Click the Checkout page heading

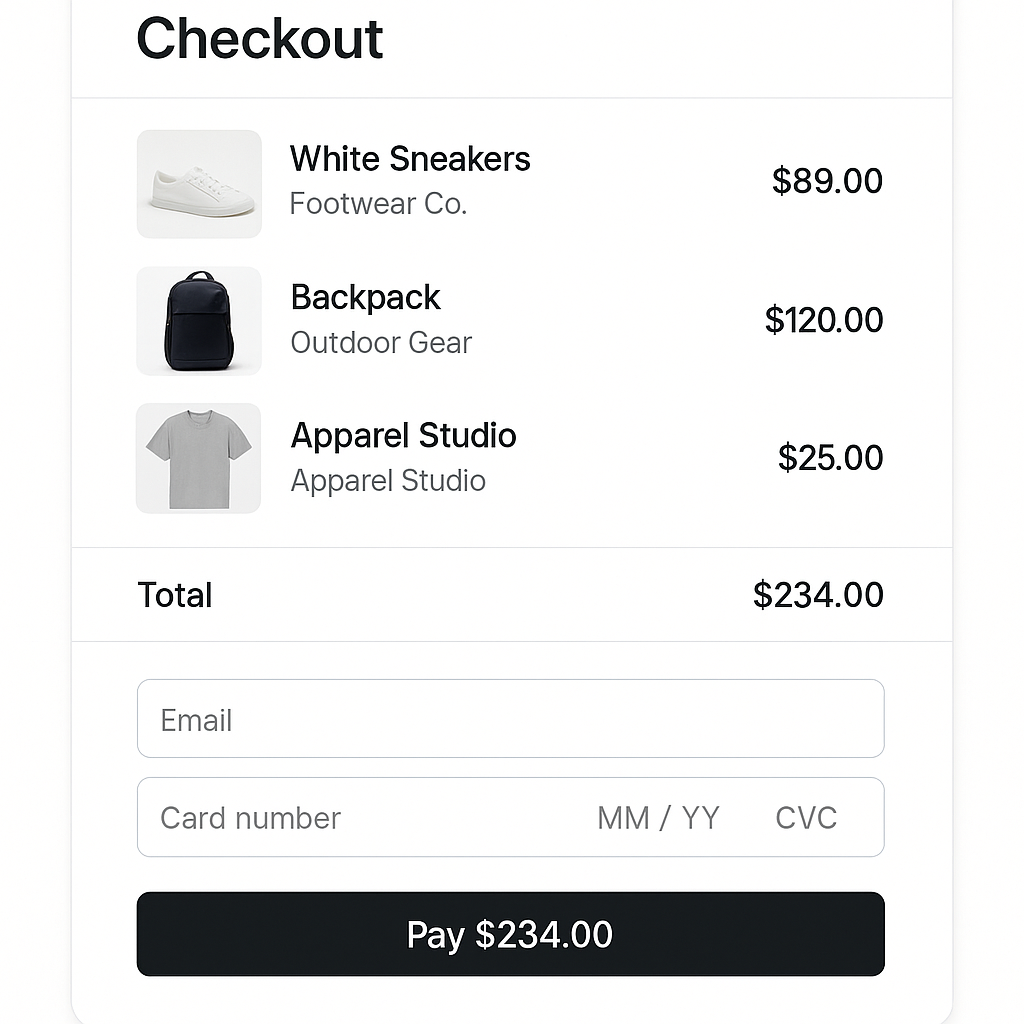(260, 39)
